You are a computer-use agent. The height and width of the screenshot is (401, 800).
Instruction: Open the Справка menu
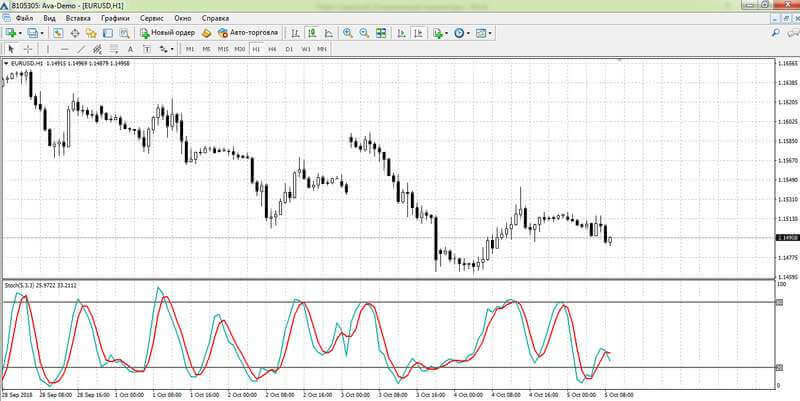tap(215, 18)
